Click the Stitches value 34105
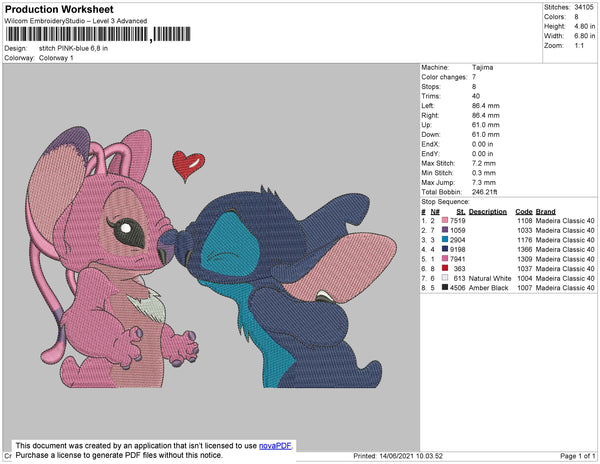 click(x=584, y=7)
